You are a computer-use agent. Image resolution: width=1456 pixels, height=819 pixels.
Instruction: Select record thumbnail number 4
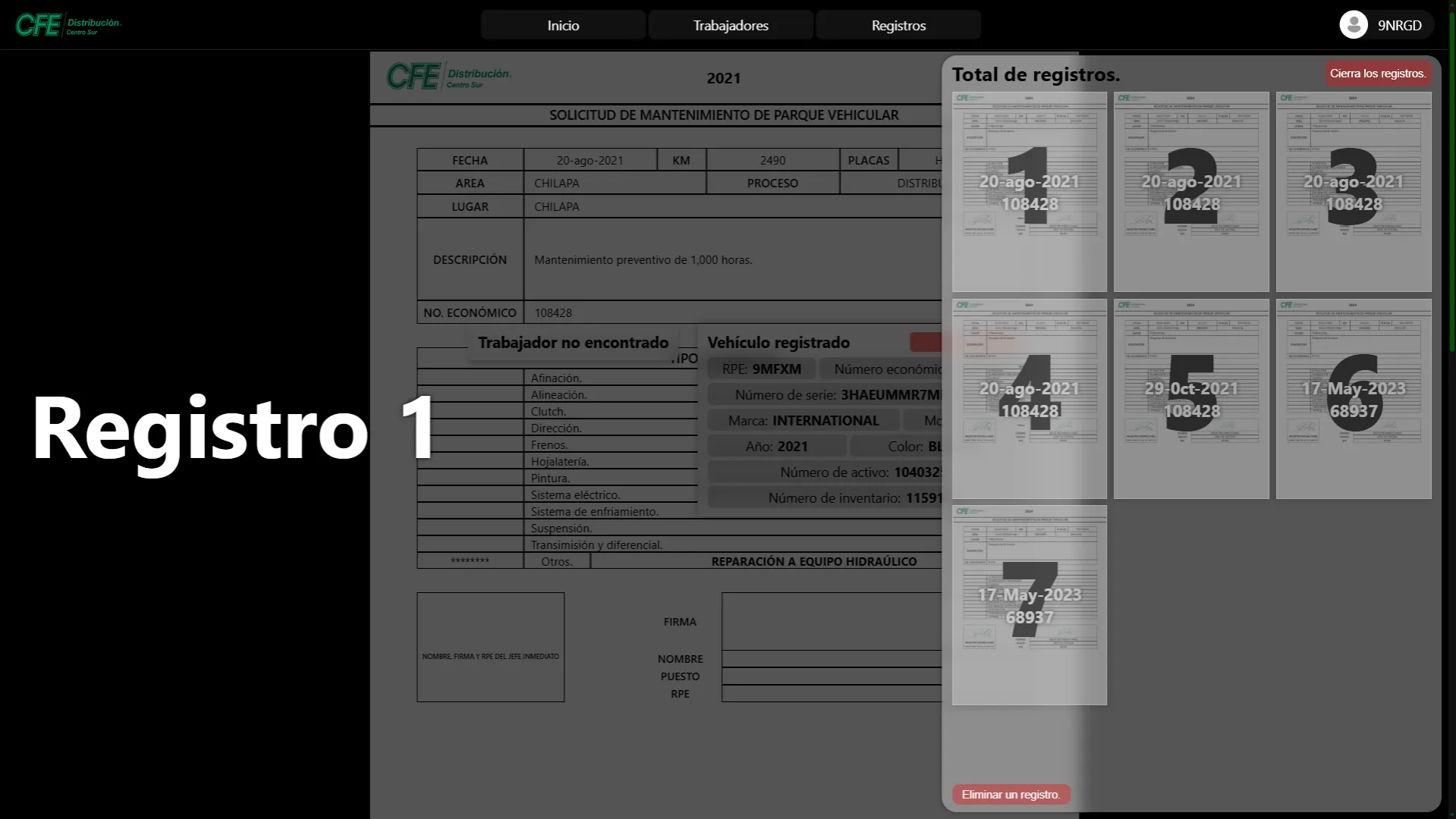[x=1030, y=399]
